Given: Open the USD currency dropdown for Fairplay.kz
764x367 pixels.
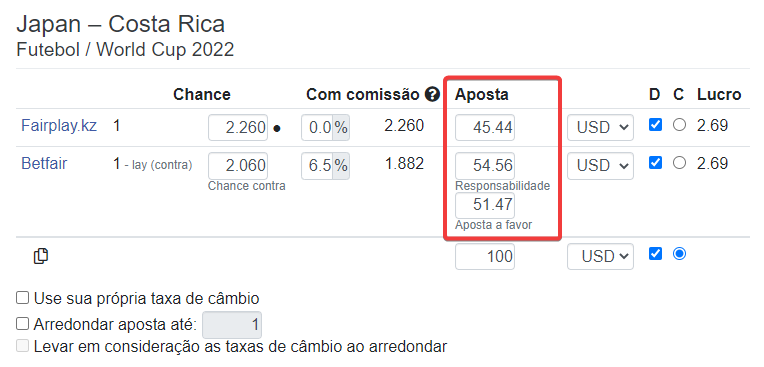Looking at the screenshot, I should pyautogui.click(x=600, y=128).
